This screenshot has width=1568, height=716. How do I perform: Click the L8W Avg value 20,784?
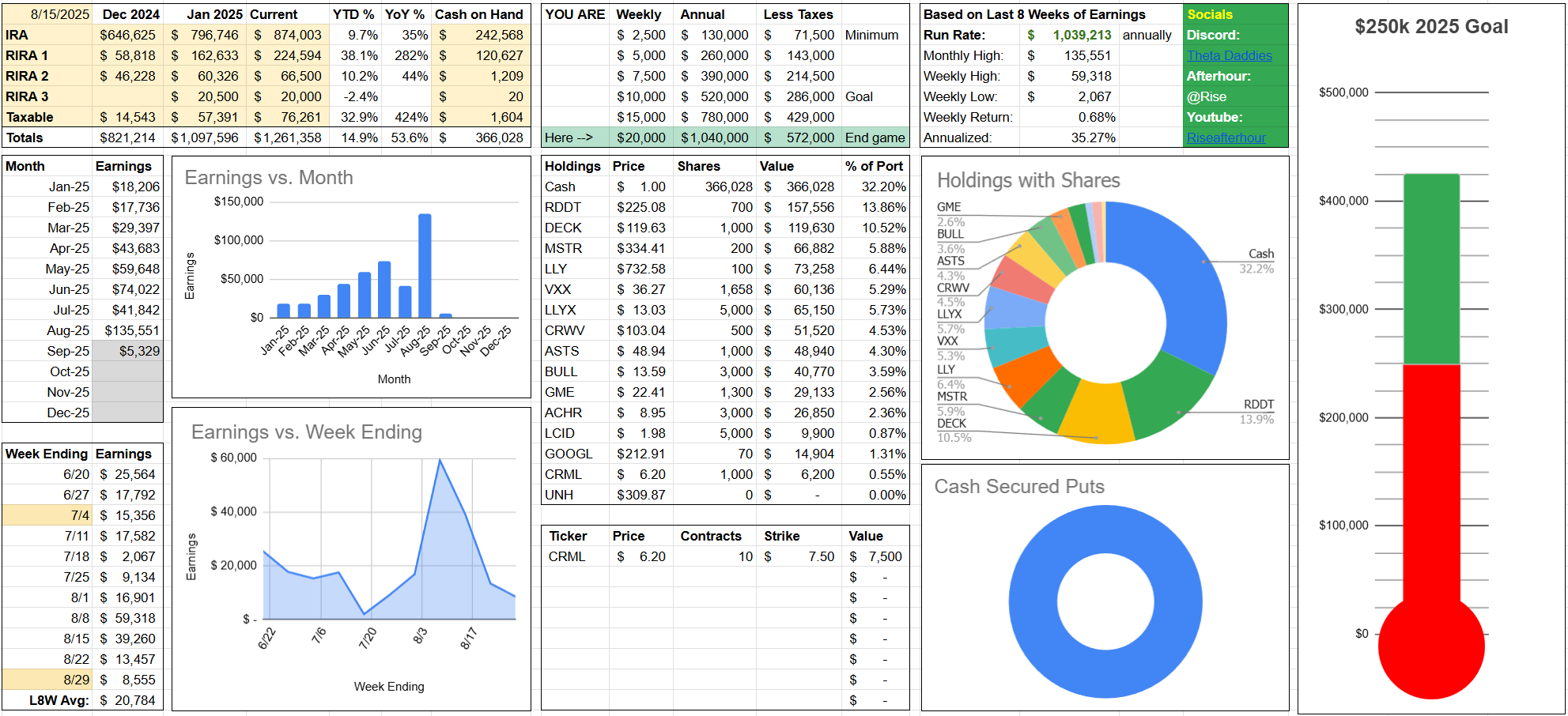[x=128, y=700]
